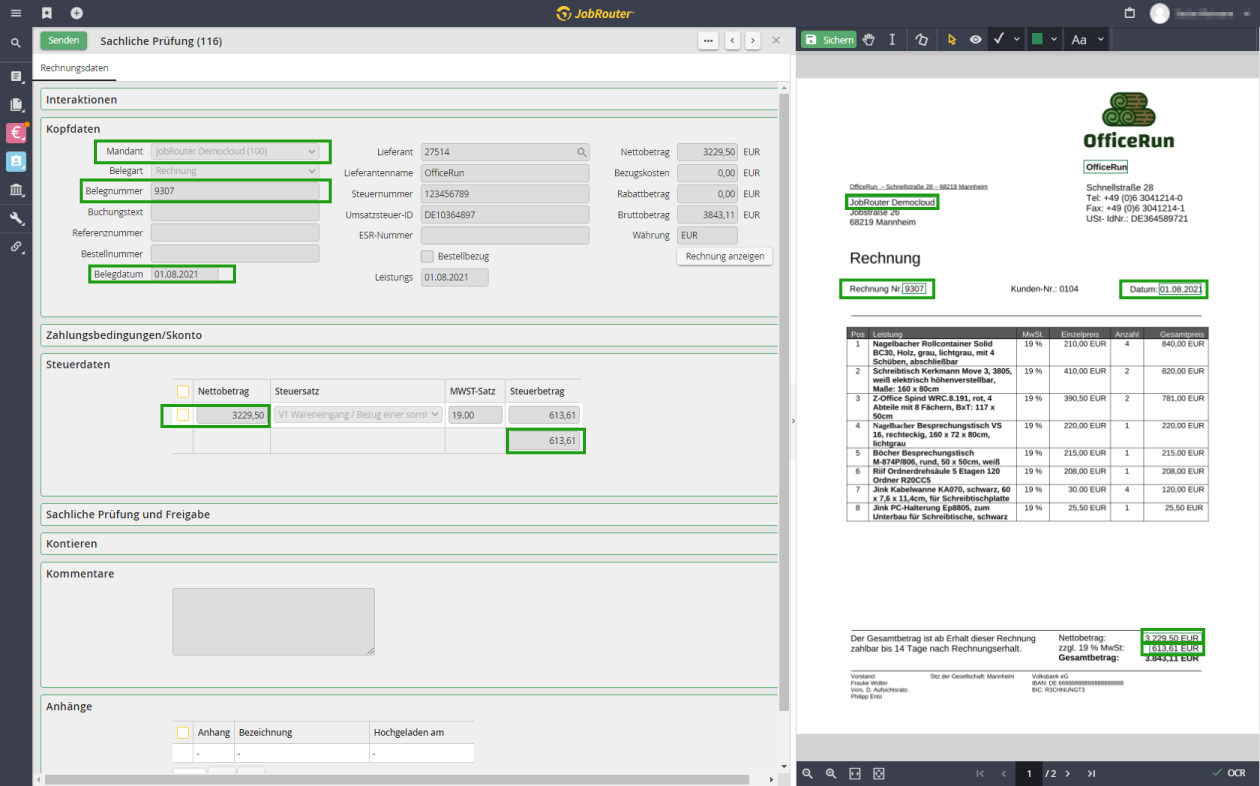Screen dimensions: 1260x786
Task: Open the bank building icon in sidebar
Action: [16, 190]
